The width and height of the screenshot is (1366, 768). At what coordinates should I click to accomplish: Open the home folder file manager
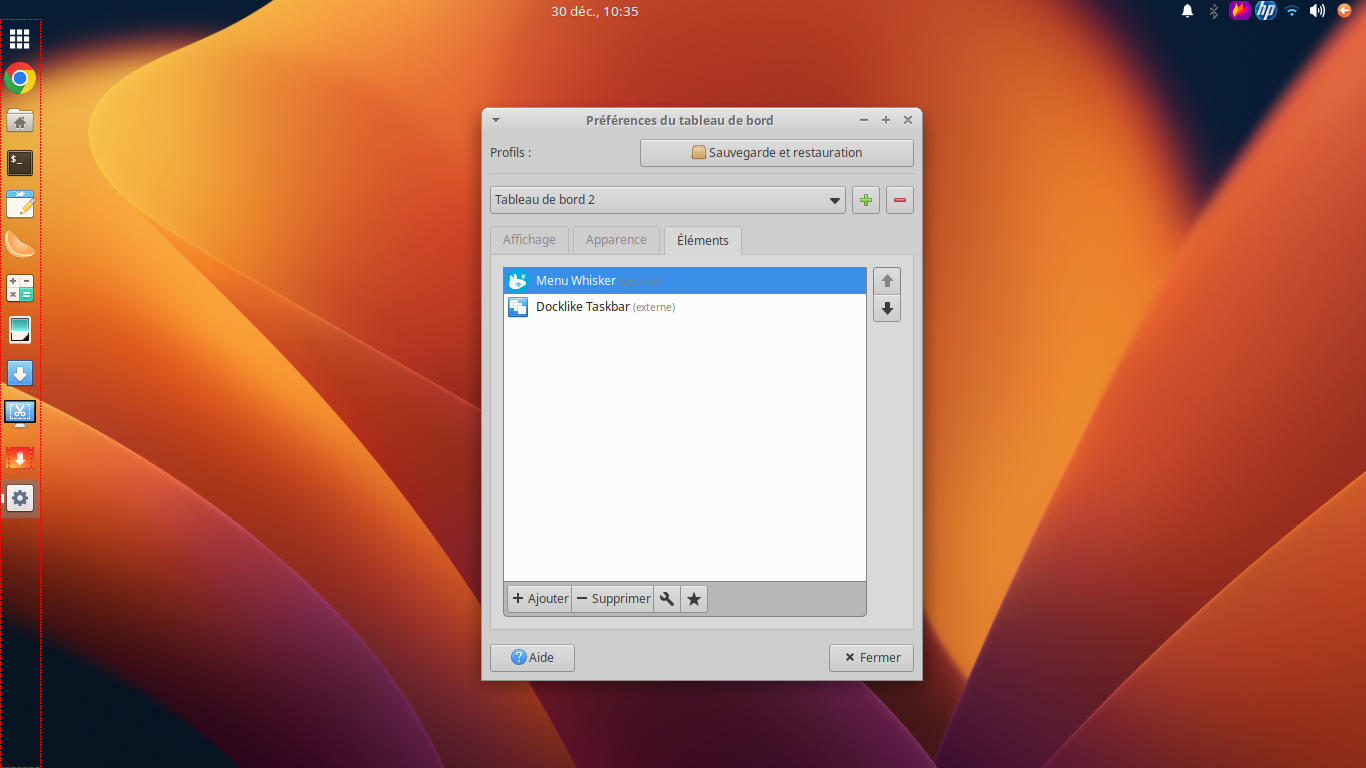20,120
